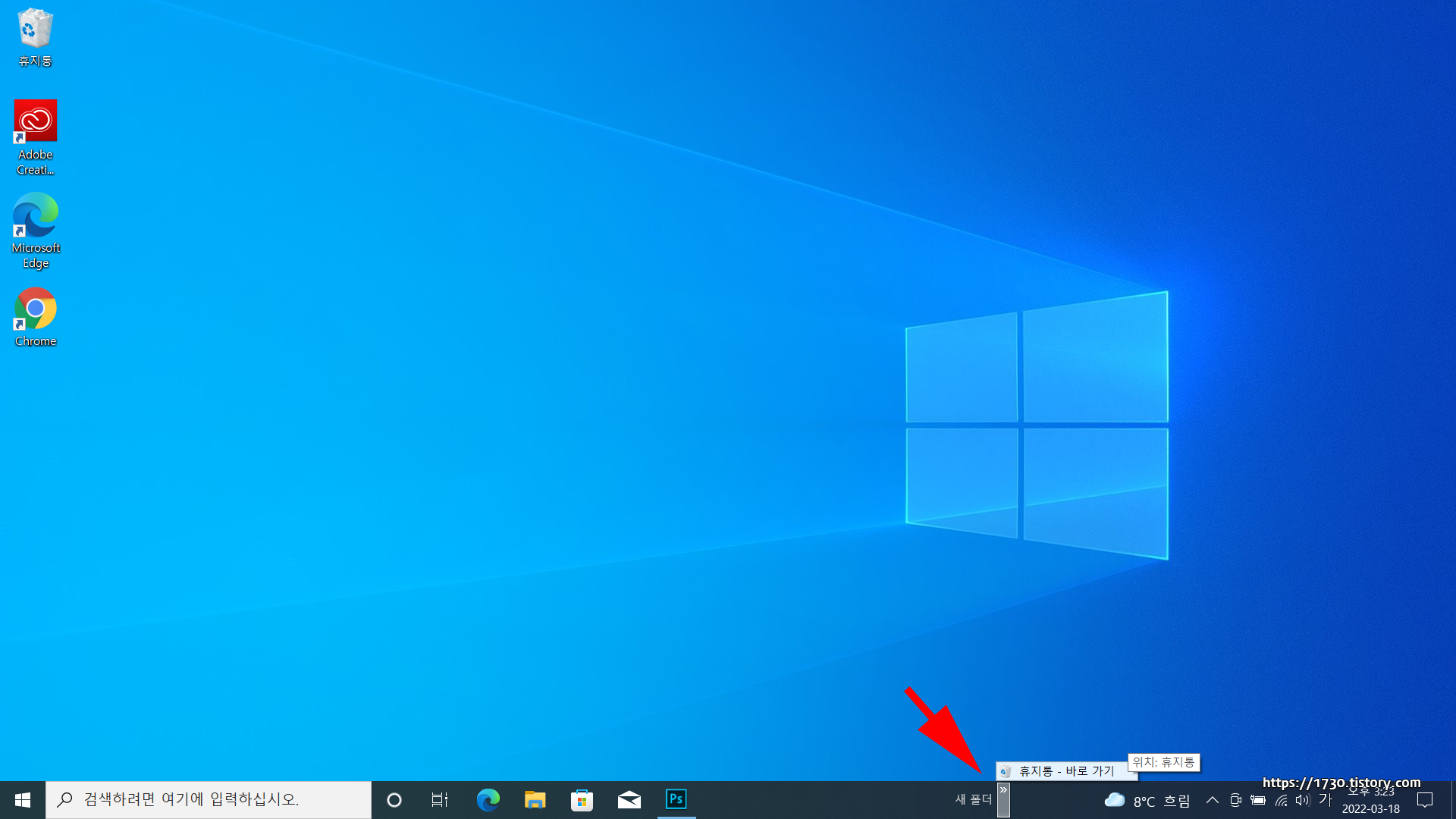Open the Recycle Bin desktop icon
This screenshot has width=1456, height=819.
tap(35, 30)
